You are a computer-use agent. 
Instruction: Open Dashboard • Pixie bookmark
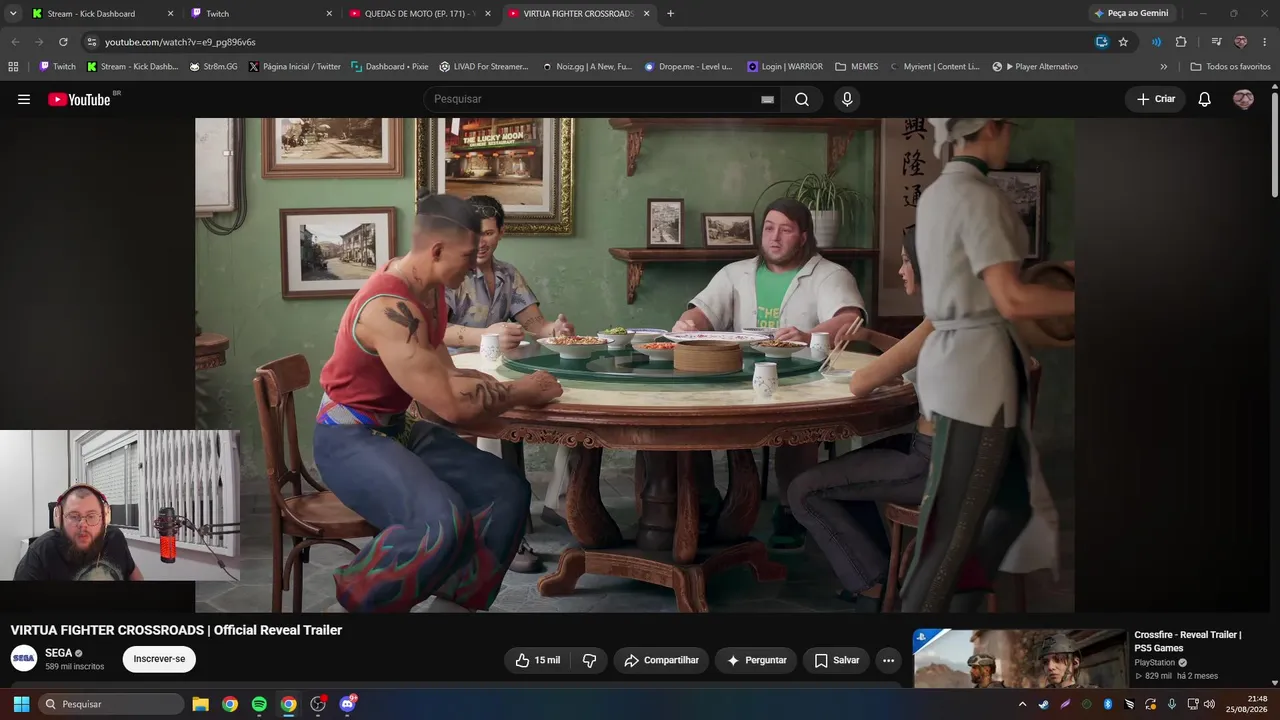(x=390, y=67)
